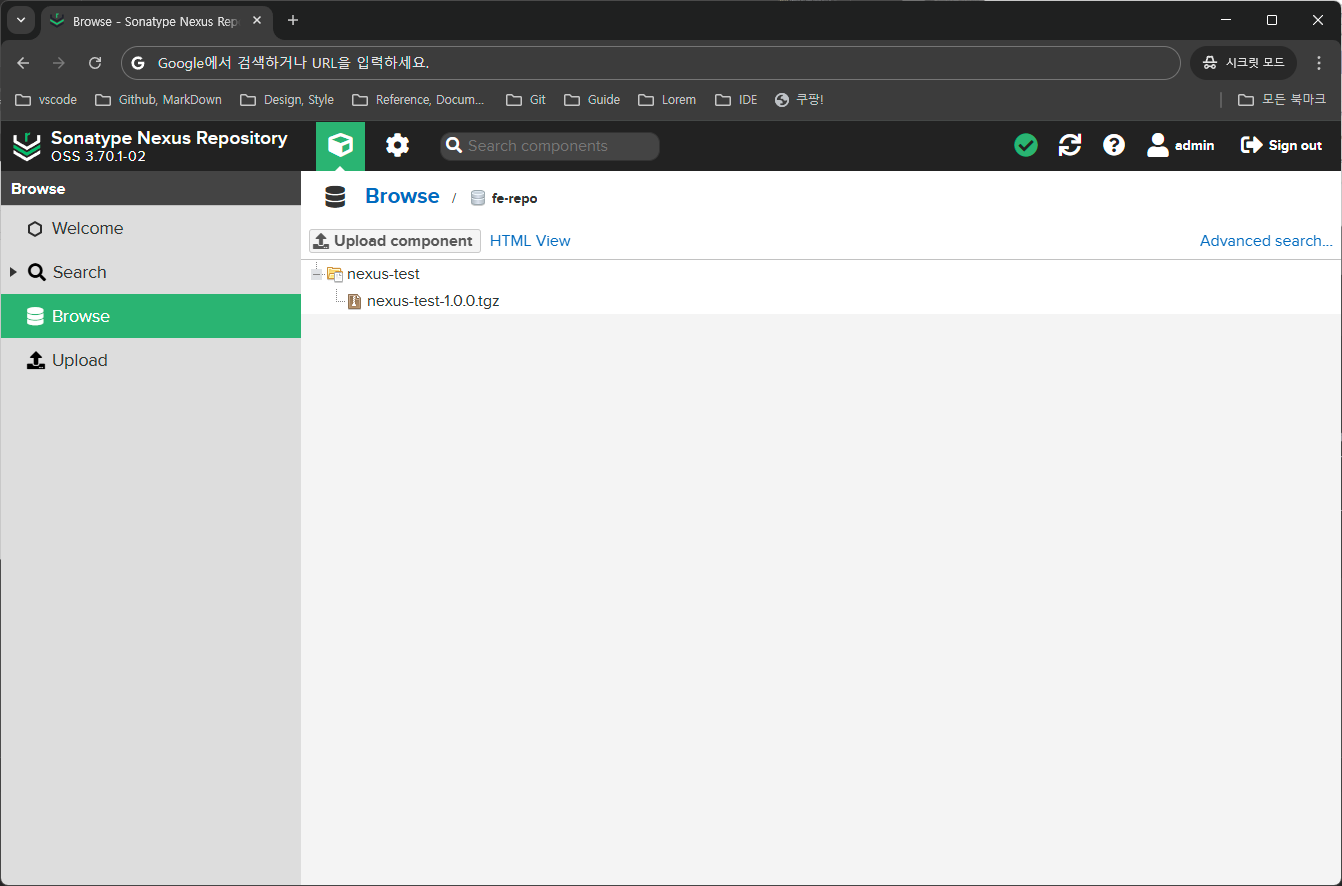Screen dimensions: 1342x886
Task: Open the Guide bookmark folder
Action: pyautogui.click(x=592, y=100)
